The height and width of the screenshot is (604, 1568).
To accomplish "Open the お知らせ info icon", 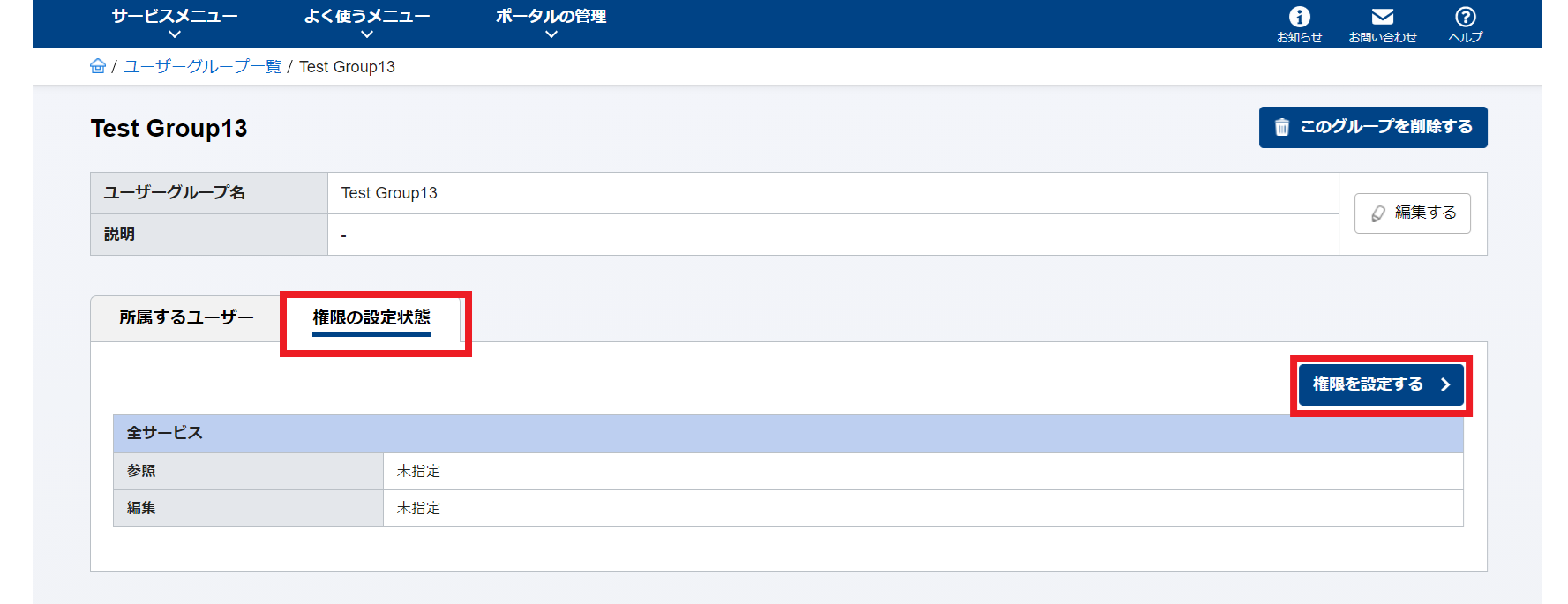I will coord(1299,17).
